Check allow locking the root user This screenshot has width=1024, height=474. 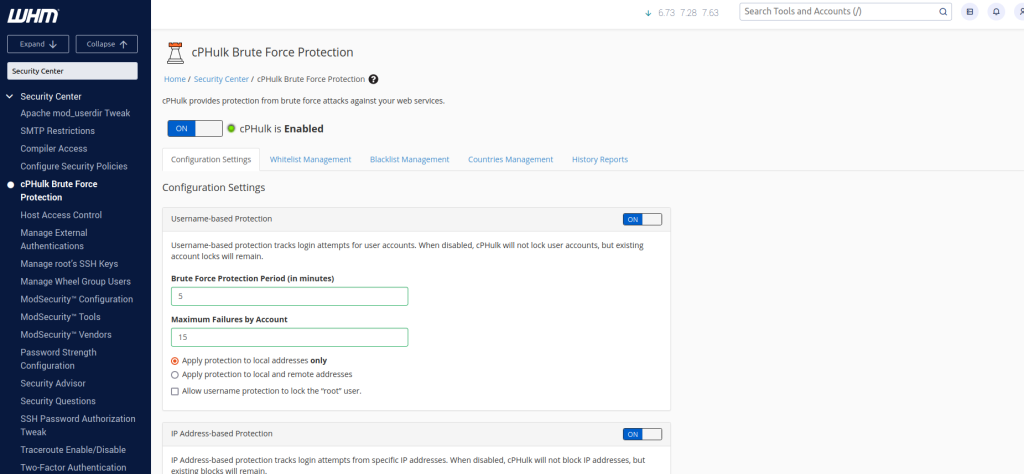tap(175, 391)
